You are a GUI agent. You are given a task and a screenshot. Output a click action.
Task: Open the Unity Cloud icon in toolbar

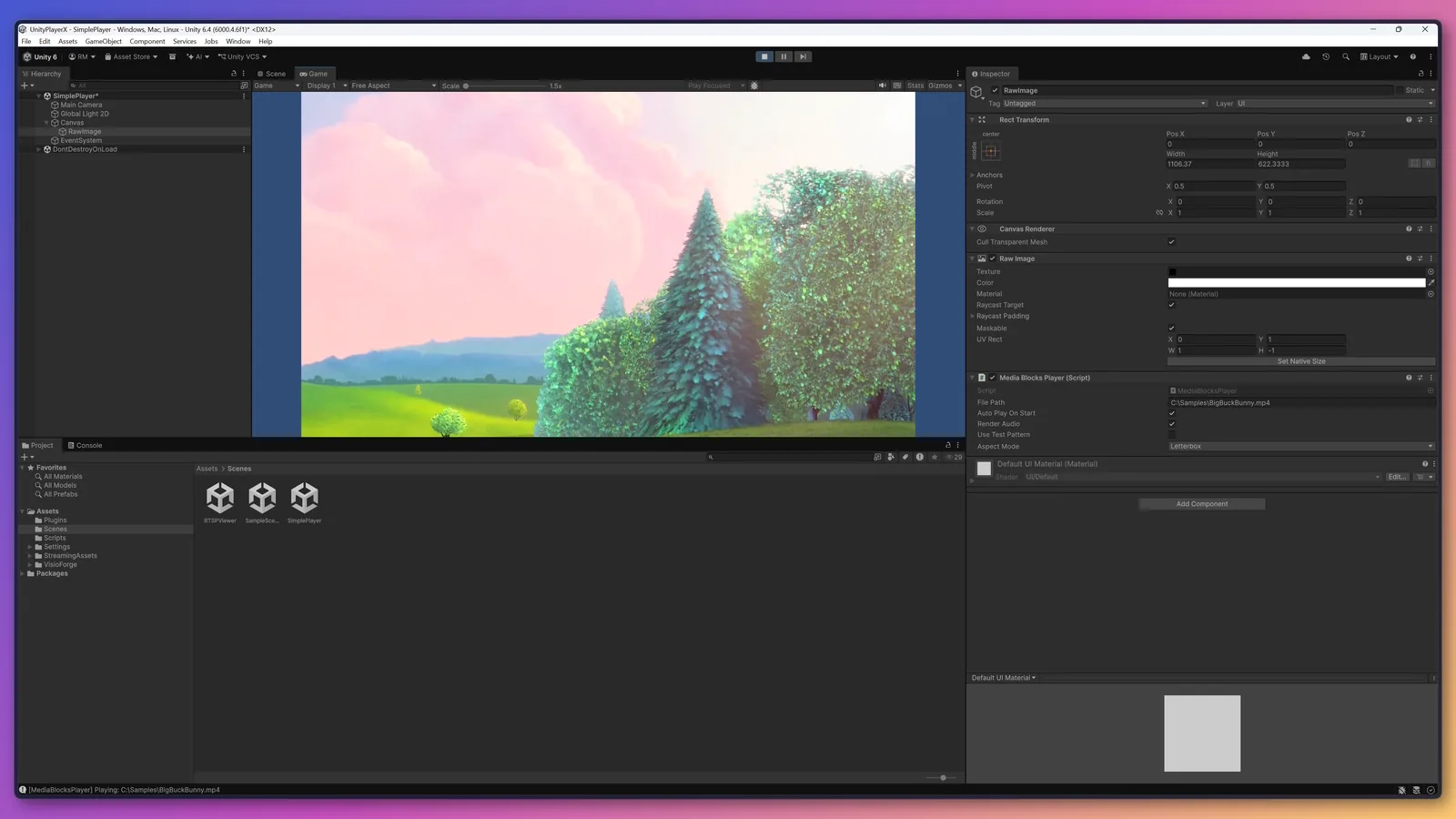coord(1306,56)
